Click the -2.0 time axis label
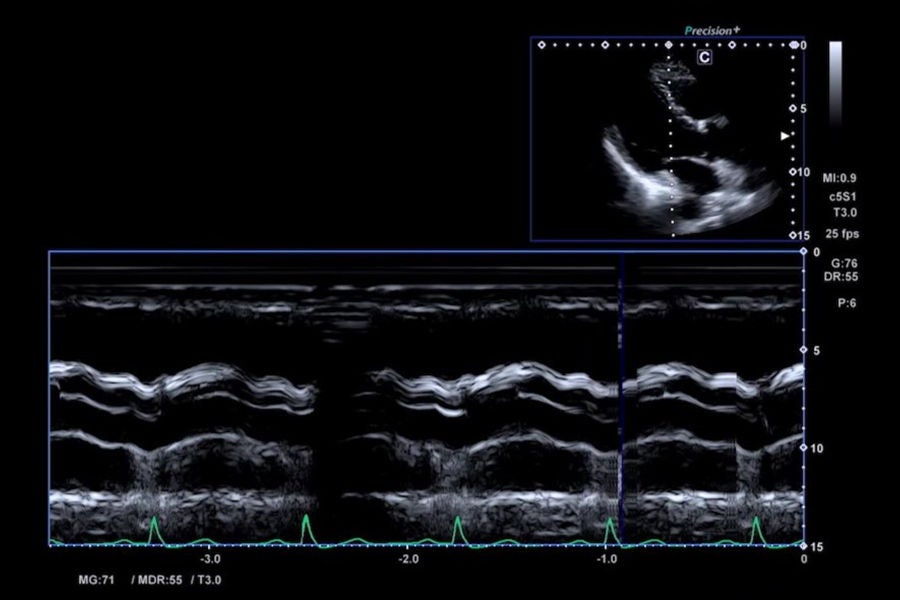Screen dimensions: 900x600 coord(407,559)
